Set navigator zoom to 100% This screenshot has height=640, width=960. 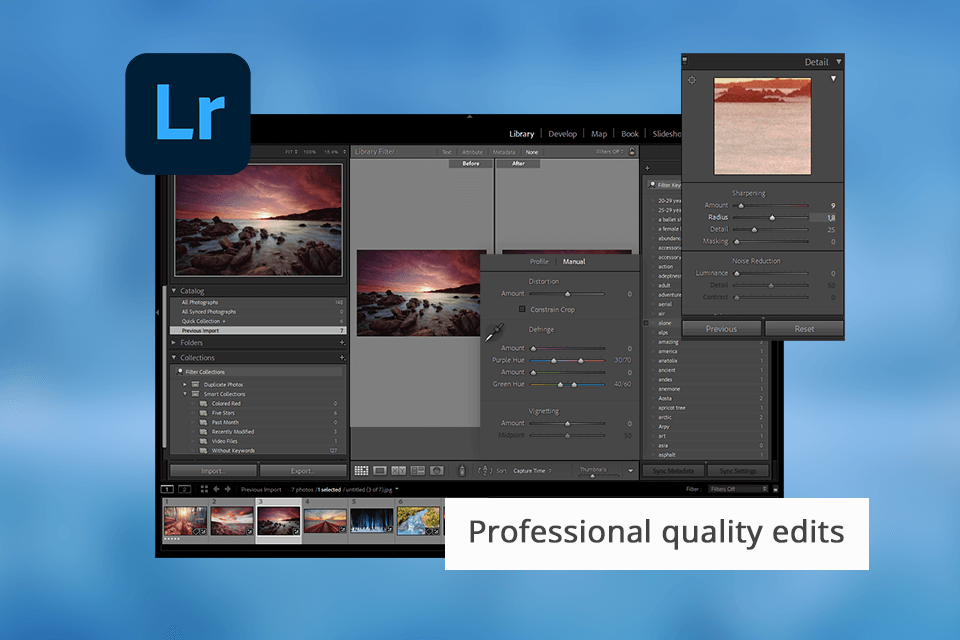click(310, 151)
